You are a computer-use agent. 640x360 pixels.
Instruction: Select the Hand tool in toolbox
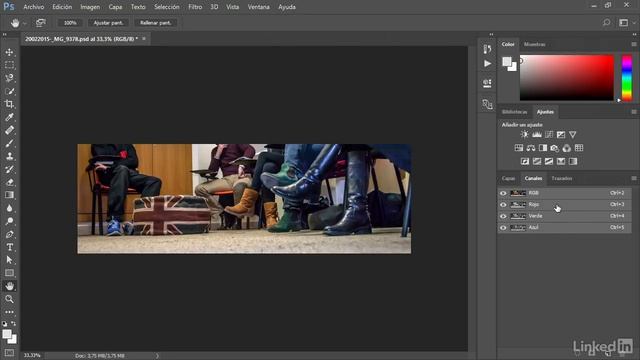pos(9,286)
